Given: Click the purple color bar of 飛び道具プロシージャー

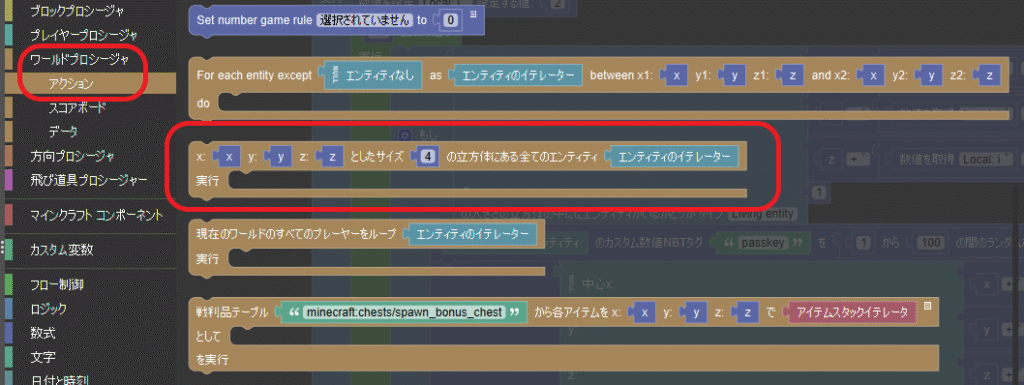Looking at the screenshot, I should (8, 180).
